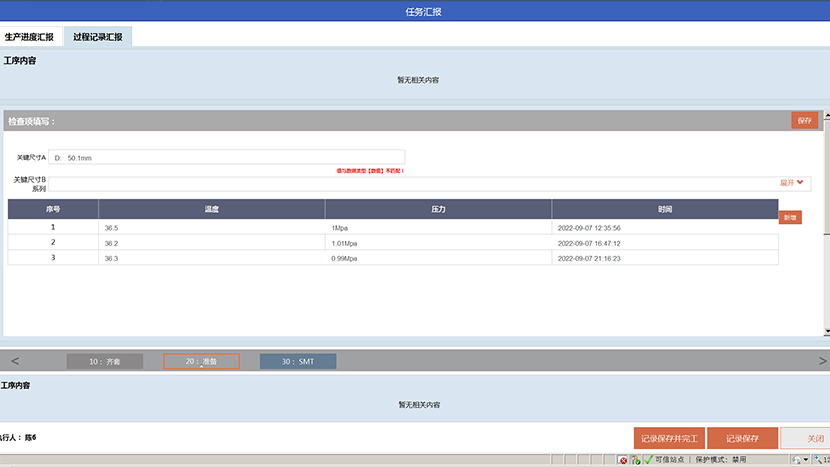Click the green checkmark trusted site icon
The width and height of the screenshot is (830, 467).
(x=648, y=460)
